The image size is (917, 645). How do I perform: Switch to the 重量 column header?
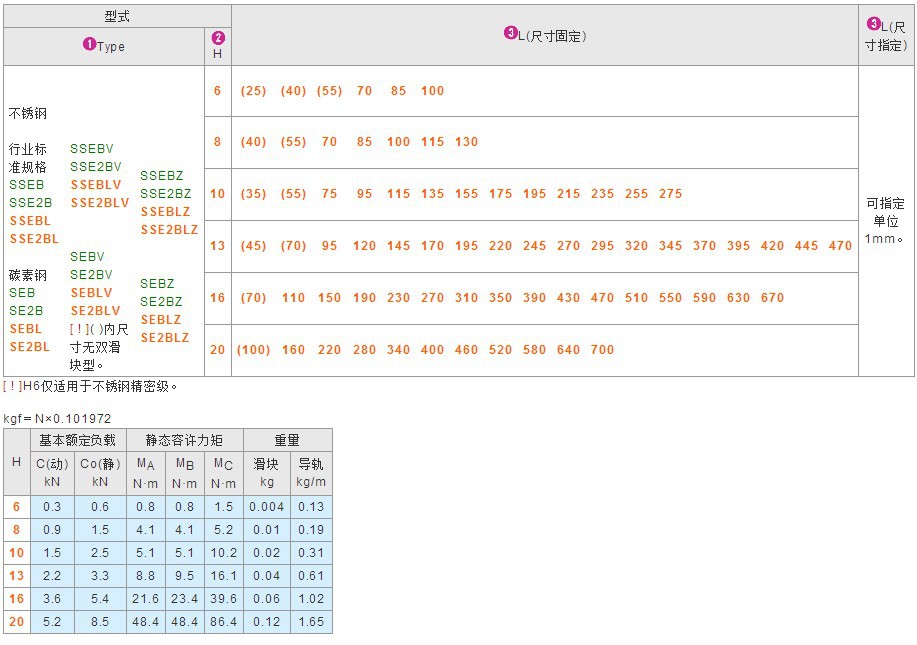pos(286,440)
